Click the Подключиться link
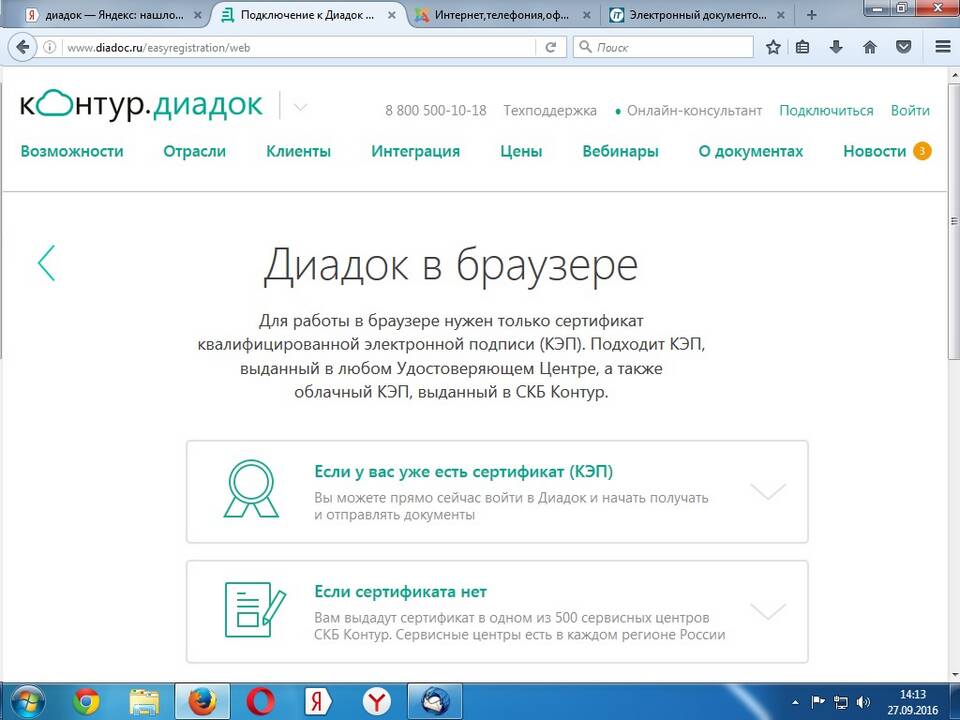The width and height of the screenshot is (960, 720). pyautogui.click(x=826, y=111)
